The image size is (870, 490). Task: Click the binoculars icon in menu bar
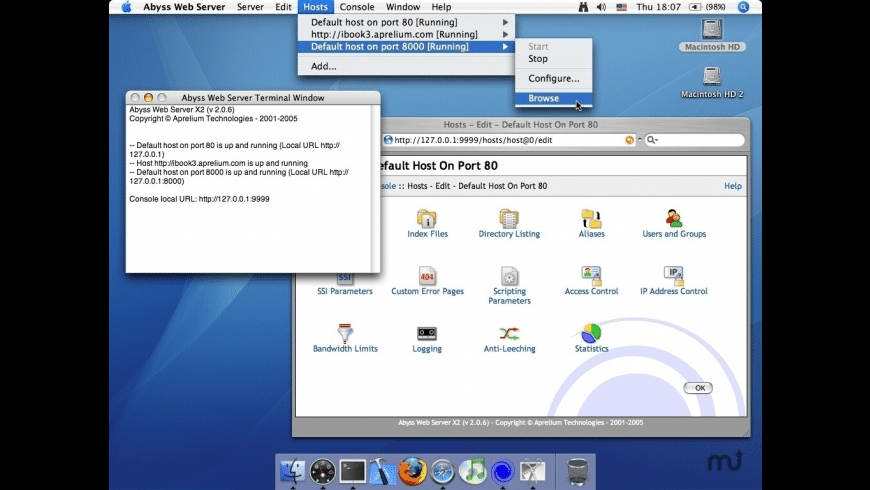[x=583, y=7]
